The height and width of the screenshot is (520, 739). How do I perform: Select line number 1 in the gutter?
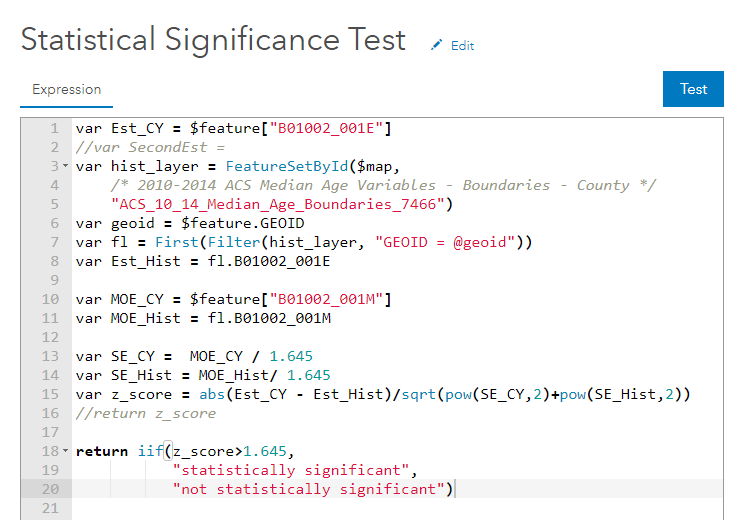(x=55, y=128)
